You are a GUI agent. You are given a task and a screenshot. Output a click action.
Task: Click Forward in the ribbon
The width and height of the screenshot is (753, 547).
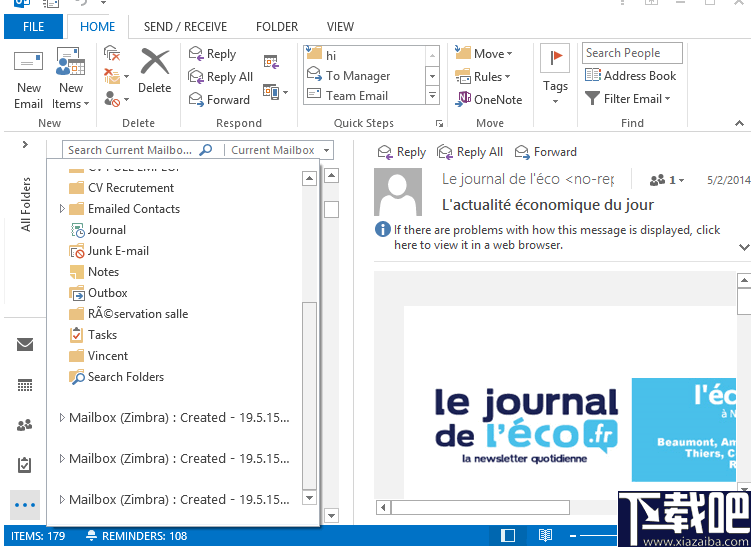pos(219,99)
